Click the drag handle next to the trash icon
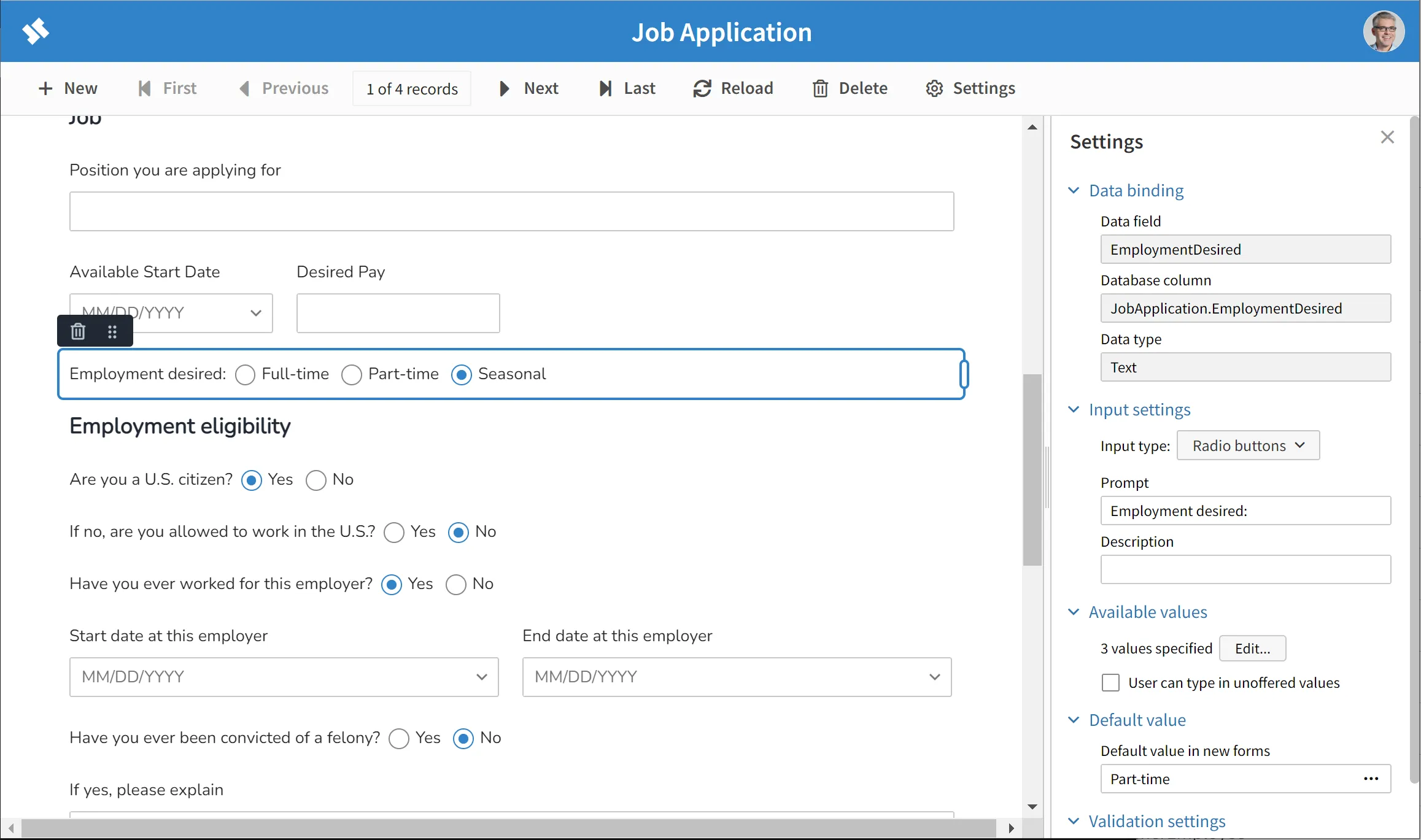 click(x=112, y=331)
